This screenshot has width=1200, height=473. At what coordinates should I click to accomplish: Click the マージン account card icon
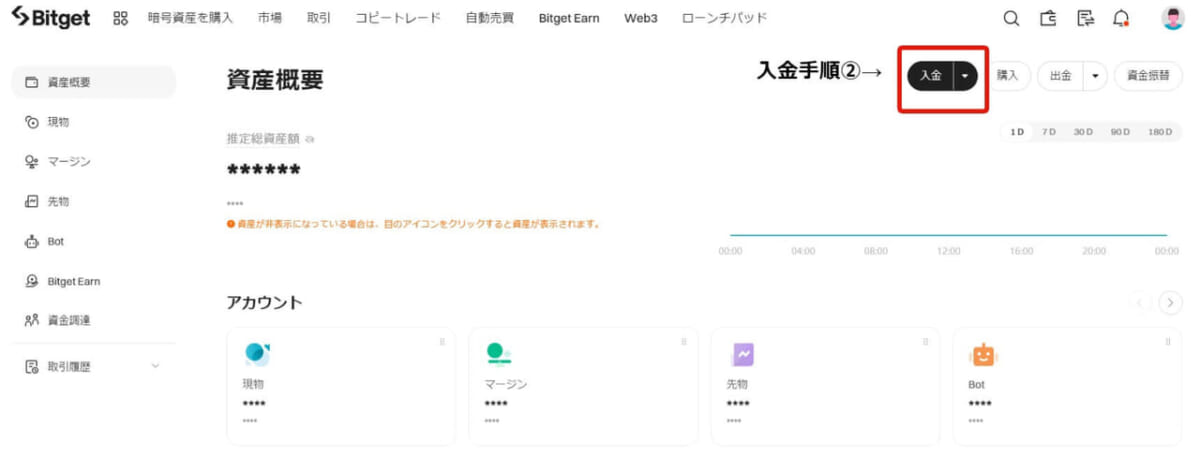[x=498, y=353]
